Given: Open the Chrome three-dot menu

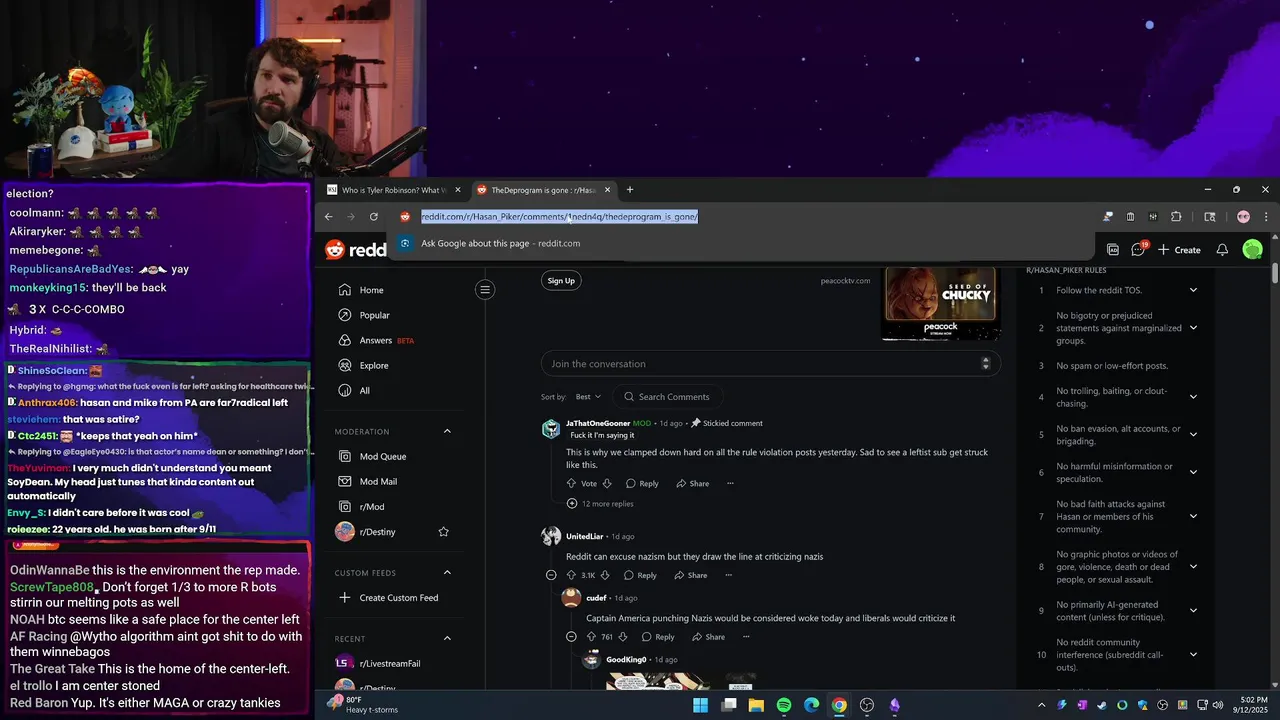Looking at the screenshot, I should click(1265, 217).
